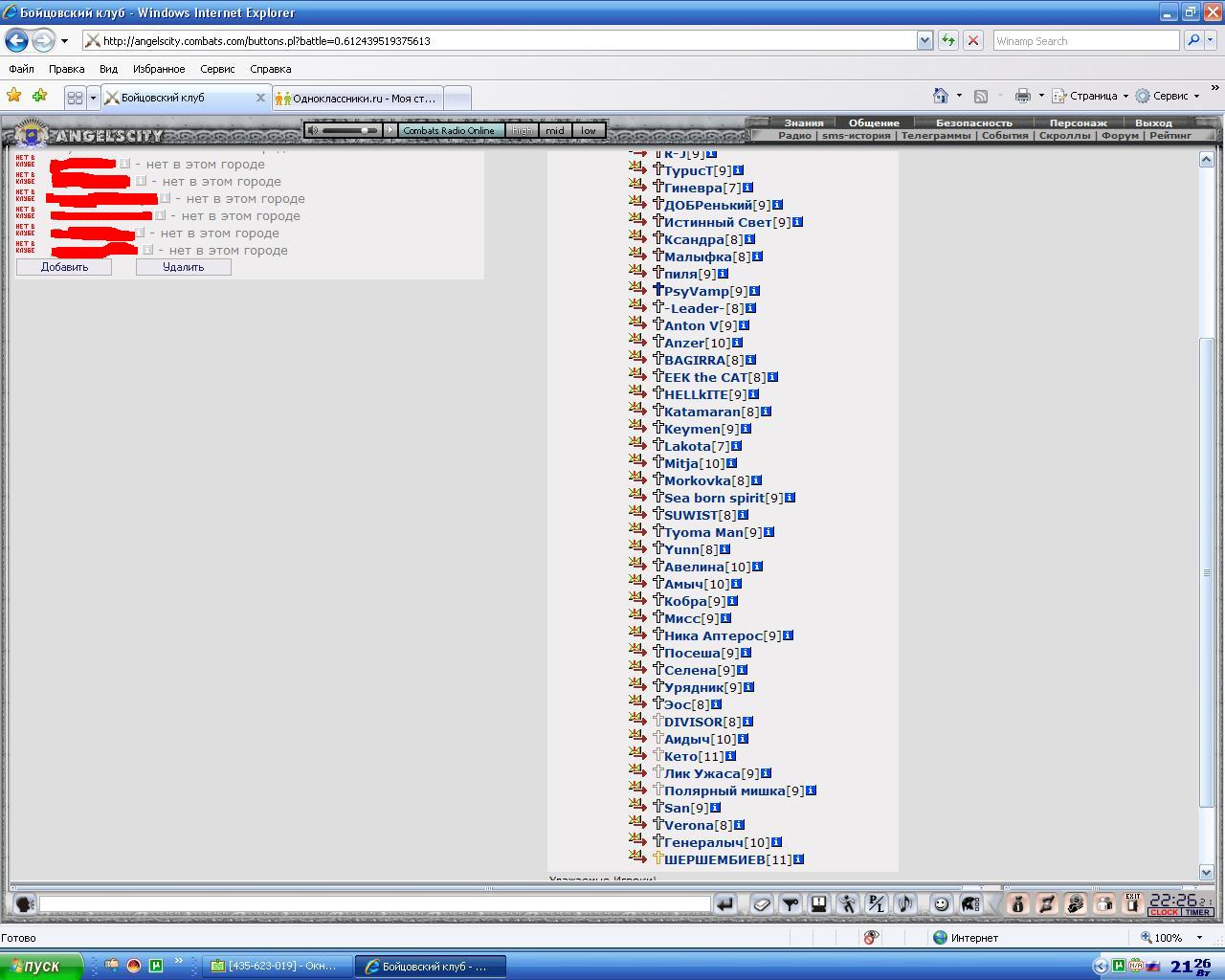
Task: Open the address bar history dropdown
Action: pyautogui.click(x=924, y=40)
